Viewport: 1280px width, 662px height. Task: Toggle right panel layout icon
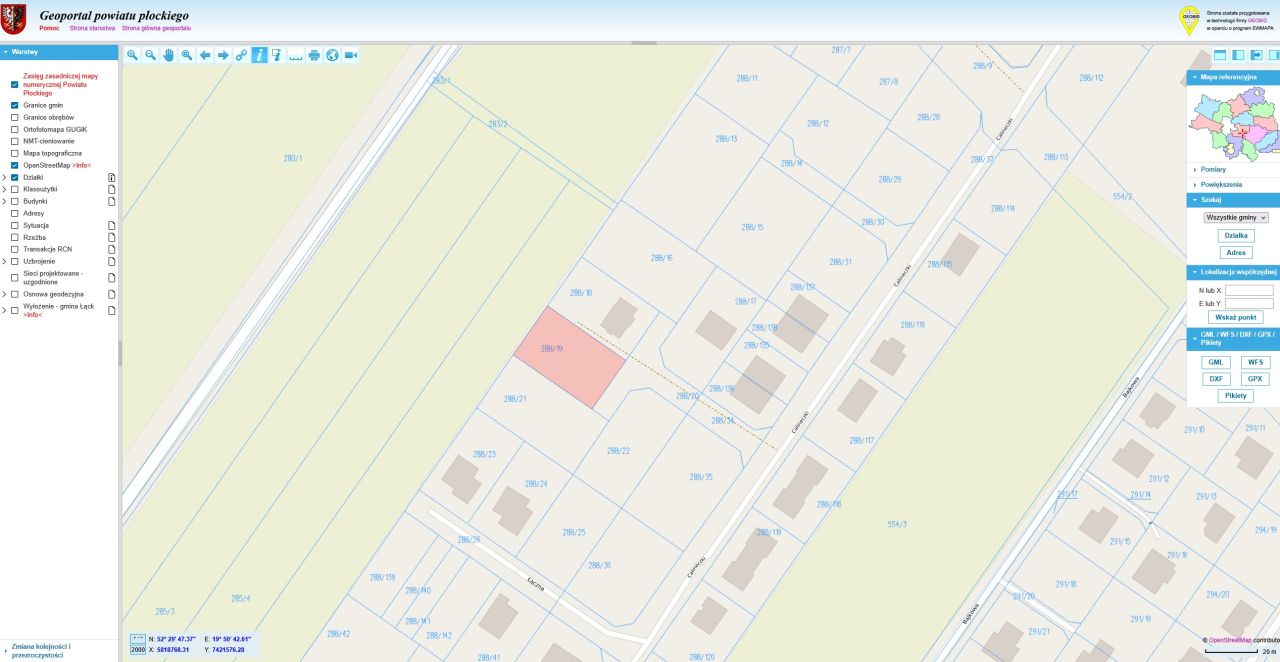1274,56
